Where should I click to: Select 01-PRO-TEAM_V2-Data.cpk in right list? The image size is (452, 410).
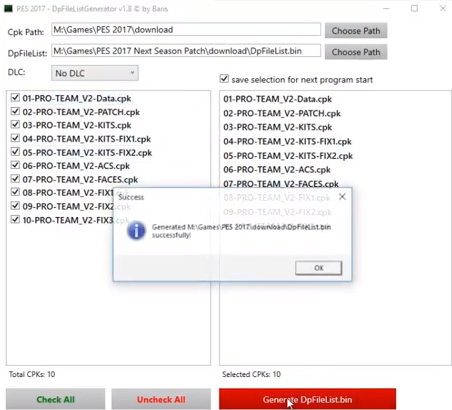click(x=277, y=99)
